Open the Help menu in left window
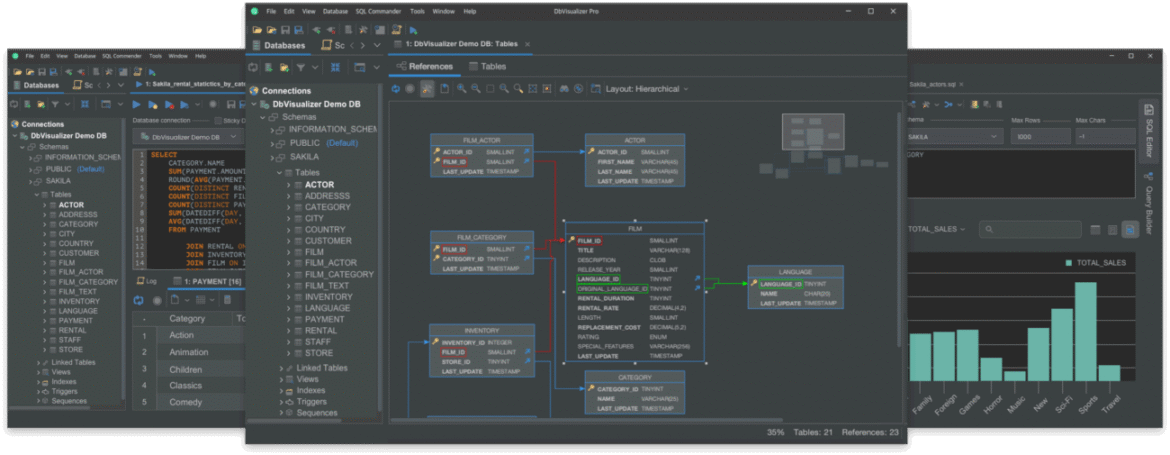This screenshot has height=455, width=1170. tap(201, 56)
